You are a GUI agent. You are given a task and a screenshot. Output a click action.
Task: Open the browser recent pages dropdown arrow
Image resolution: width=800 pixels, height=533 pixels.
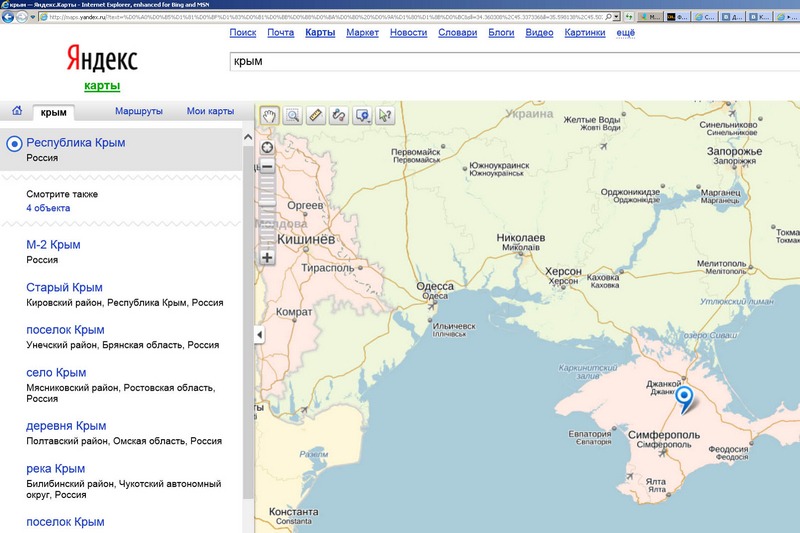[x=33, y=17]
